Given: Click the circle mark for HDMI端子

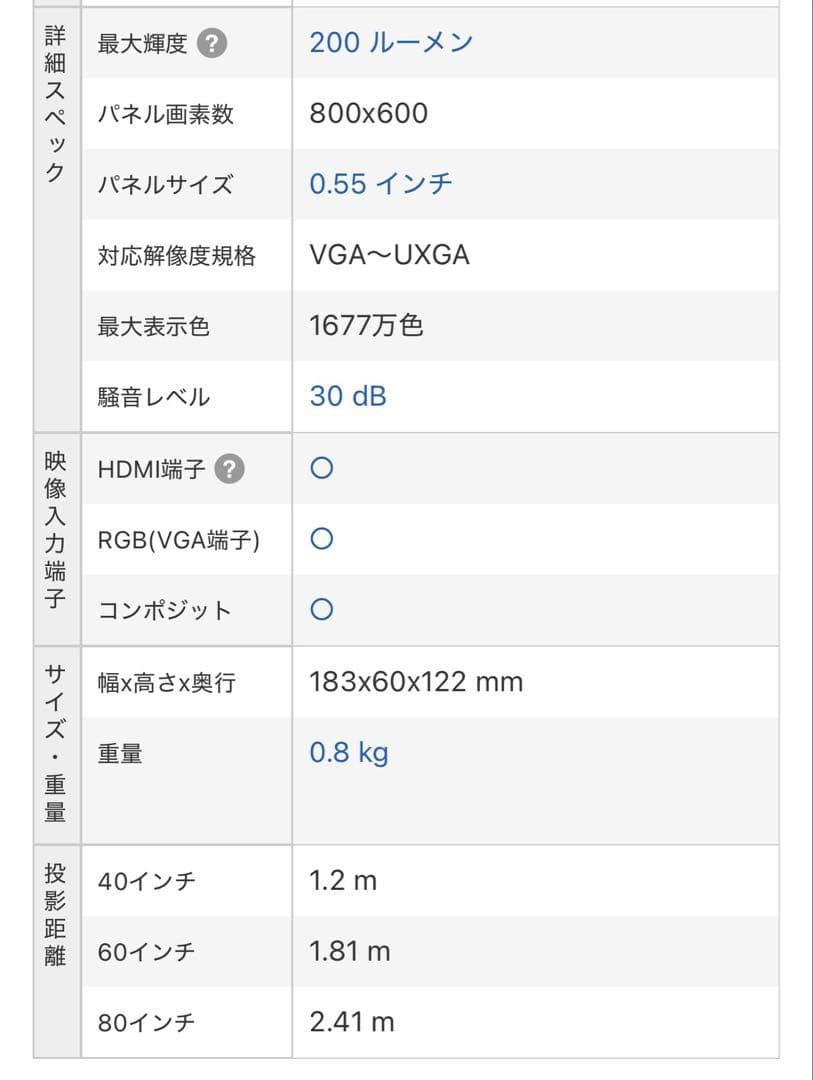Looking at the screenshot, I should 321,468.
